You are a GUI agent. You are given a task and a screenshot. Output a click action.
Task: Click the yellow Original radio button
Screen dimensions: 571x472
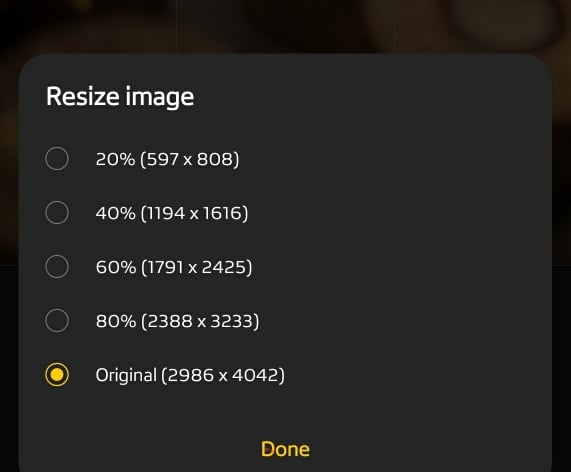coord(57,374)
